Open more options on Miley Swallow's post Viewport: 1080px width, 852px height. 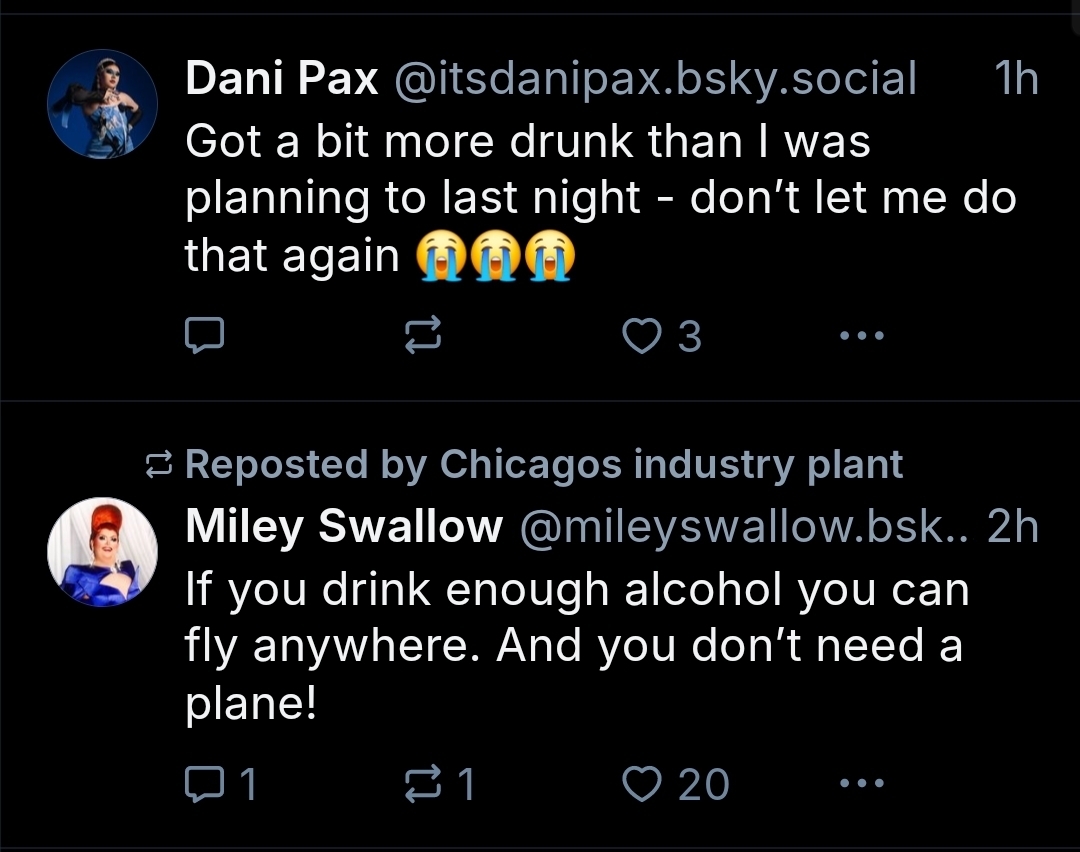(x=861, y=784)
